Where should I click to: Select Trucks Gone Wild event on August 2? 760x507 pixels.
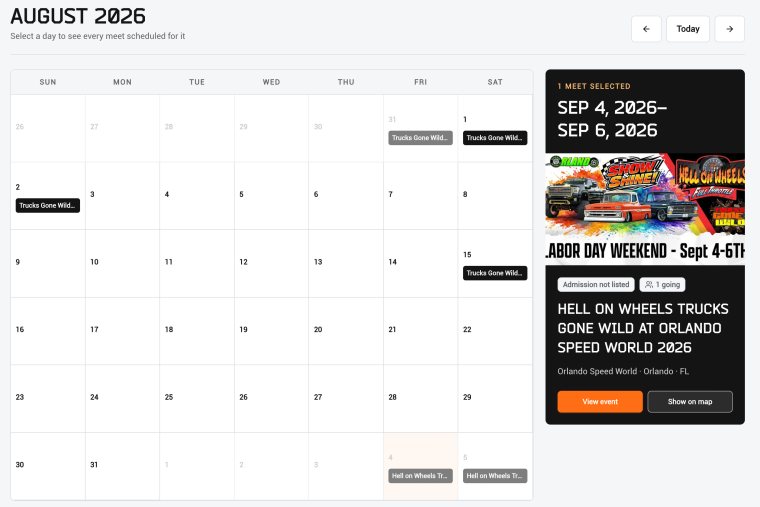[x=48, y=206]
